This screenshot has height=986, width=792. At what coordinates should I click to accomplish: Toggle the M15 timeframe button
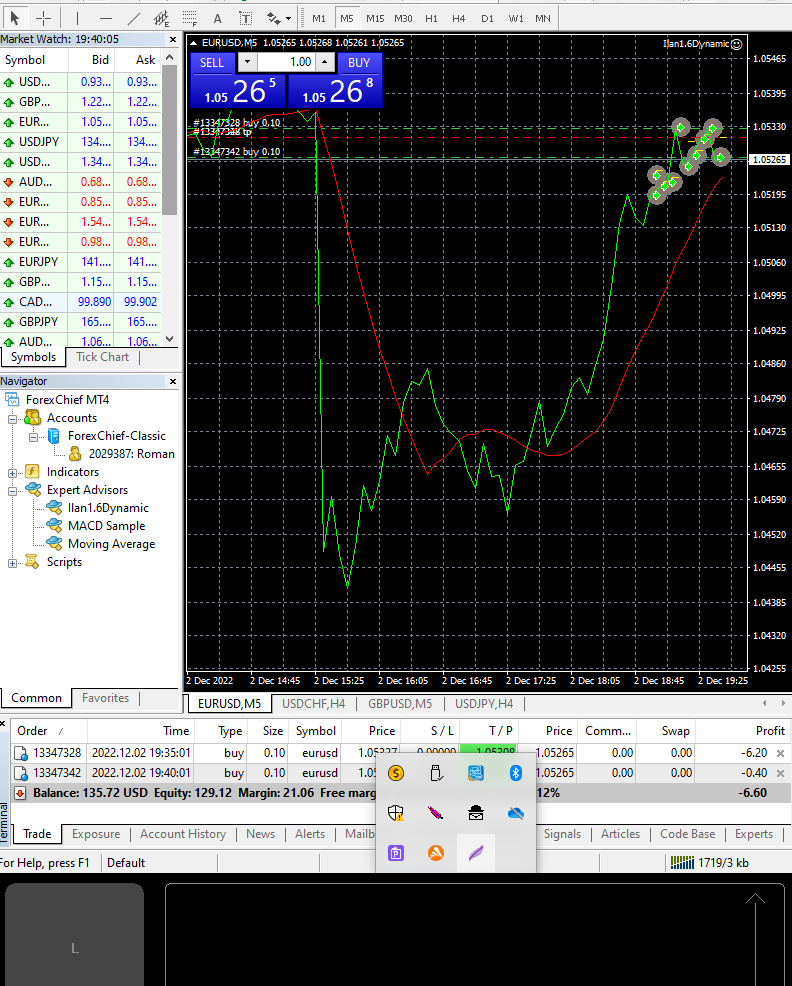375,18
